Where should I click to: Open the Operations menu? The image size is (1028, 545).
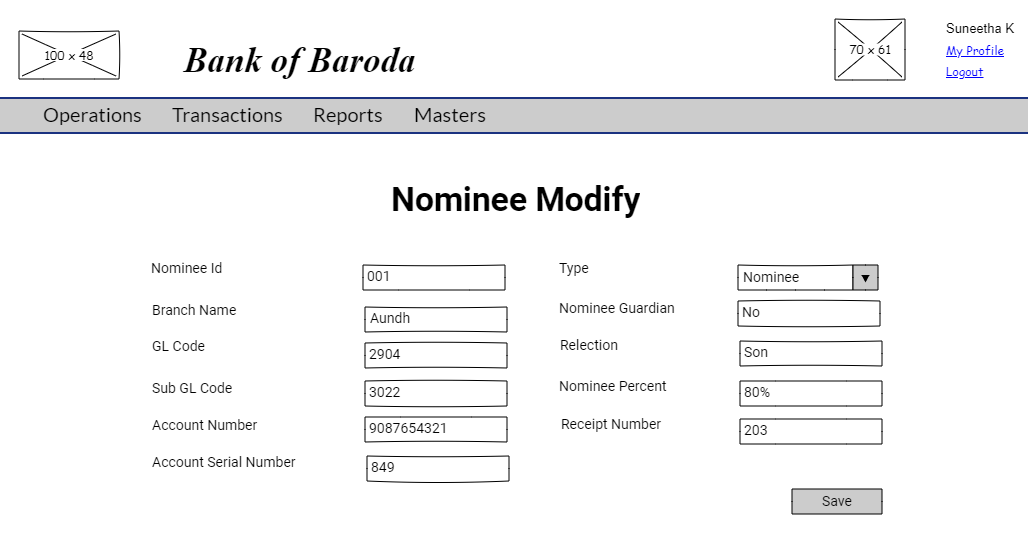pos(92,115)
